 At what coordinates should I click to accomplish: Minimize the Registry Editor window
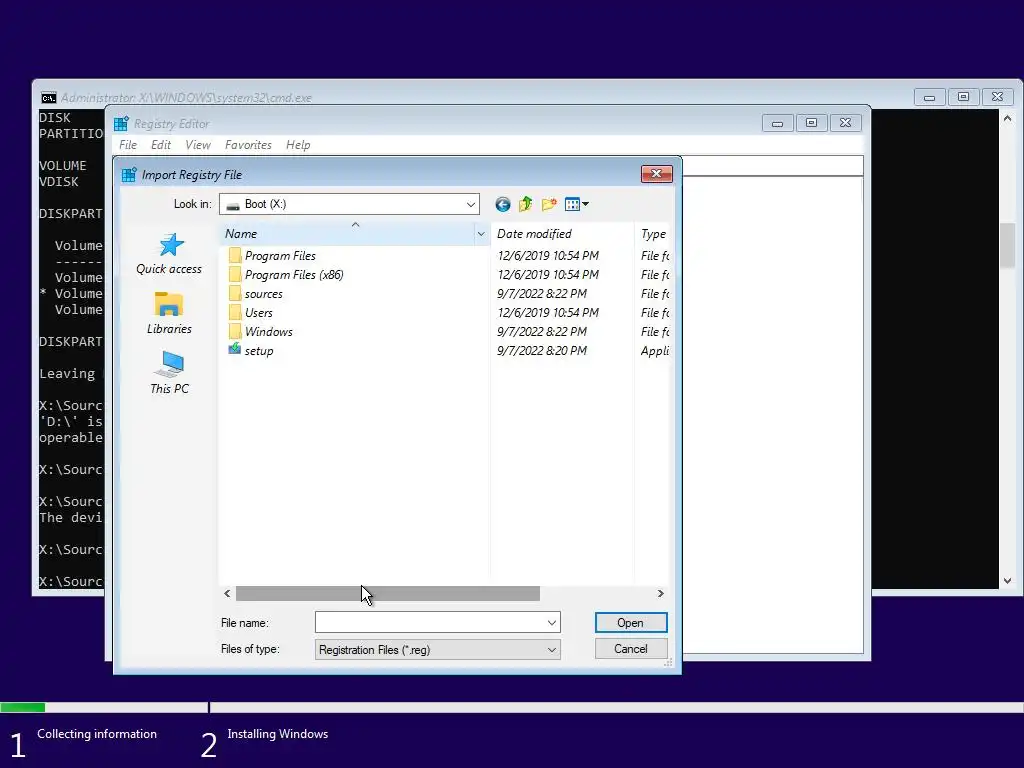(777, 123)
